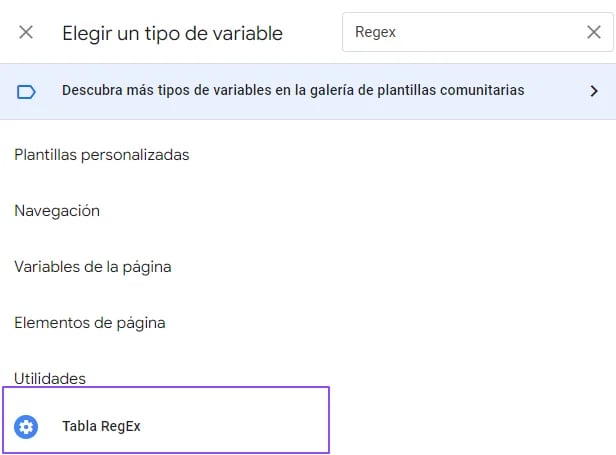Close the Elegir un tipo de variable panel

pyautogui.click(x=26, y=32)
